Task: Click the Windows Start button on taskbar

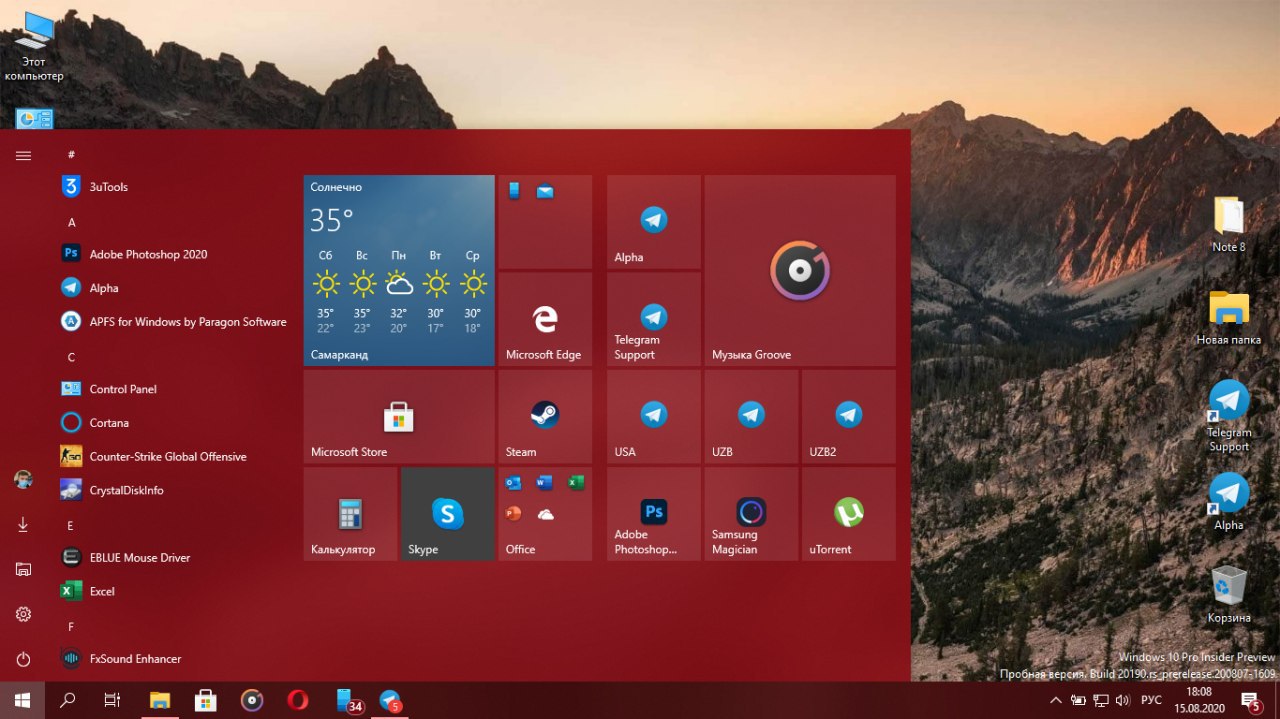Action: (23, 700)
